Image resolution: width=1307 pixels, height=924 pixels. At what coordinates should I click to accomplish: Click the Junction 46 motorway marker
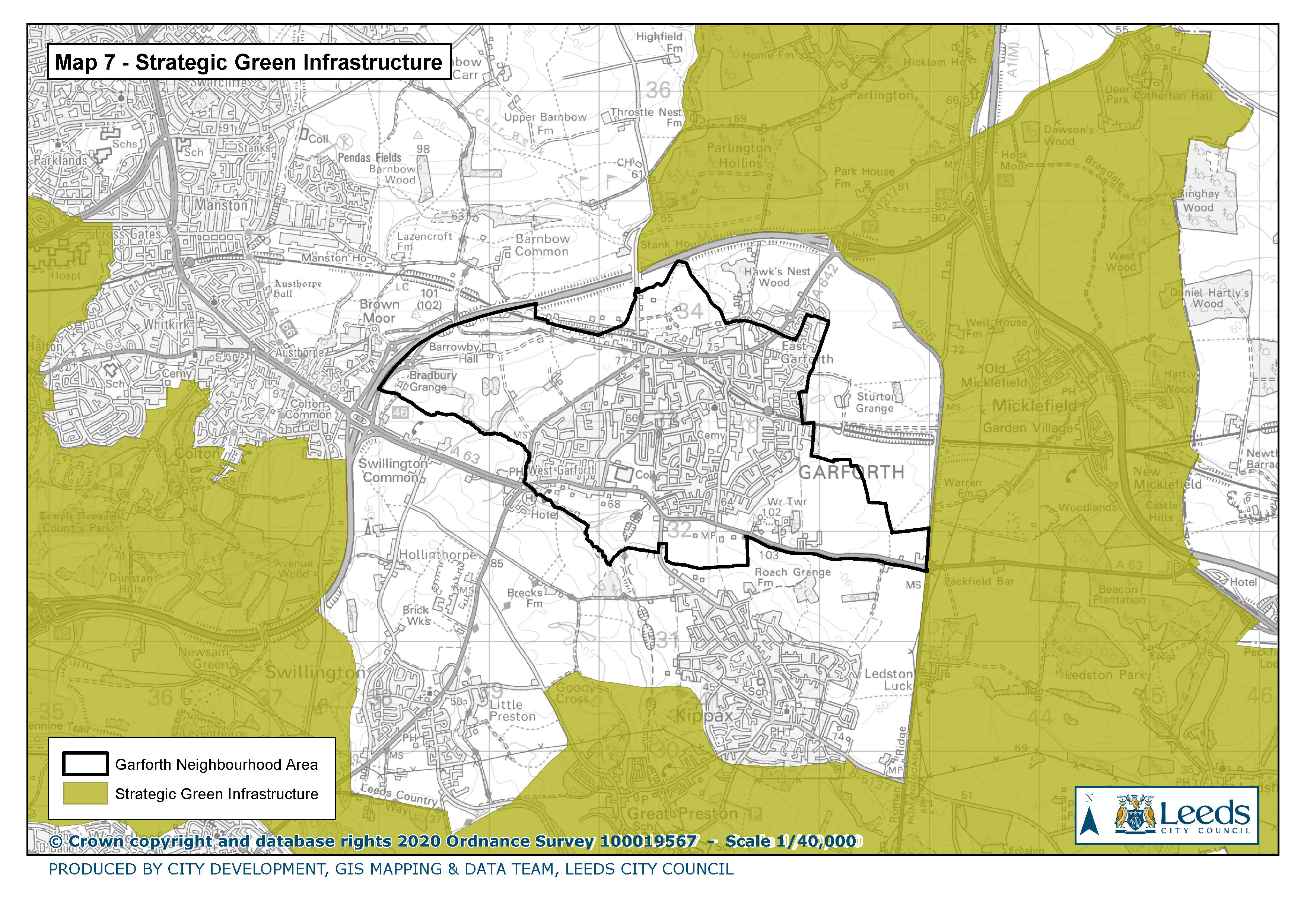(x=400, y=412)
